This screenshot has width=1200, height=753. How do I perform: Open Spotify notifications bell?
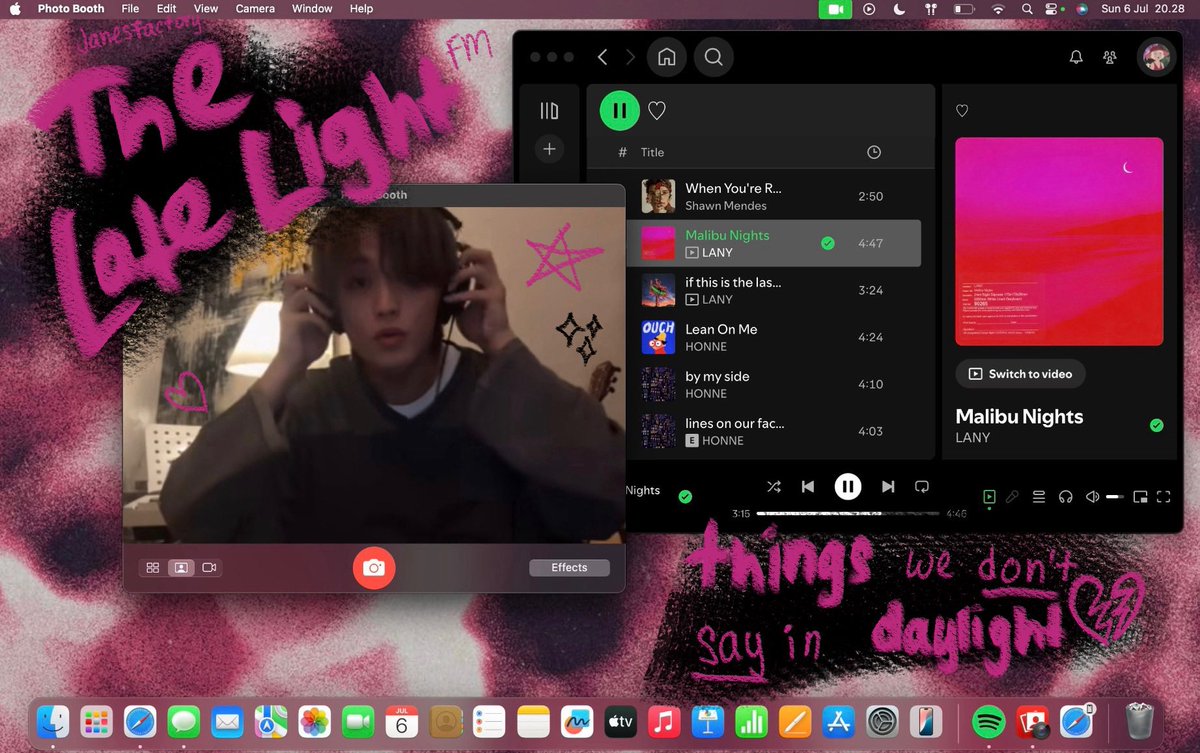[x=1076, y=58]
